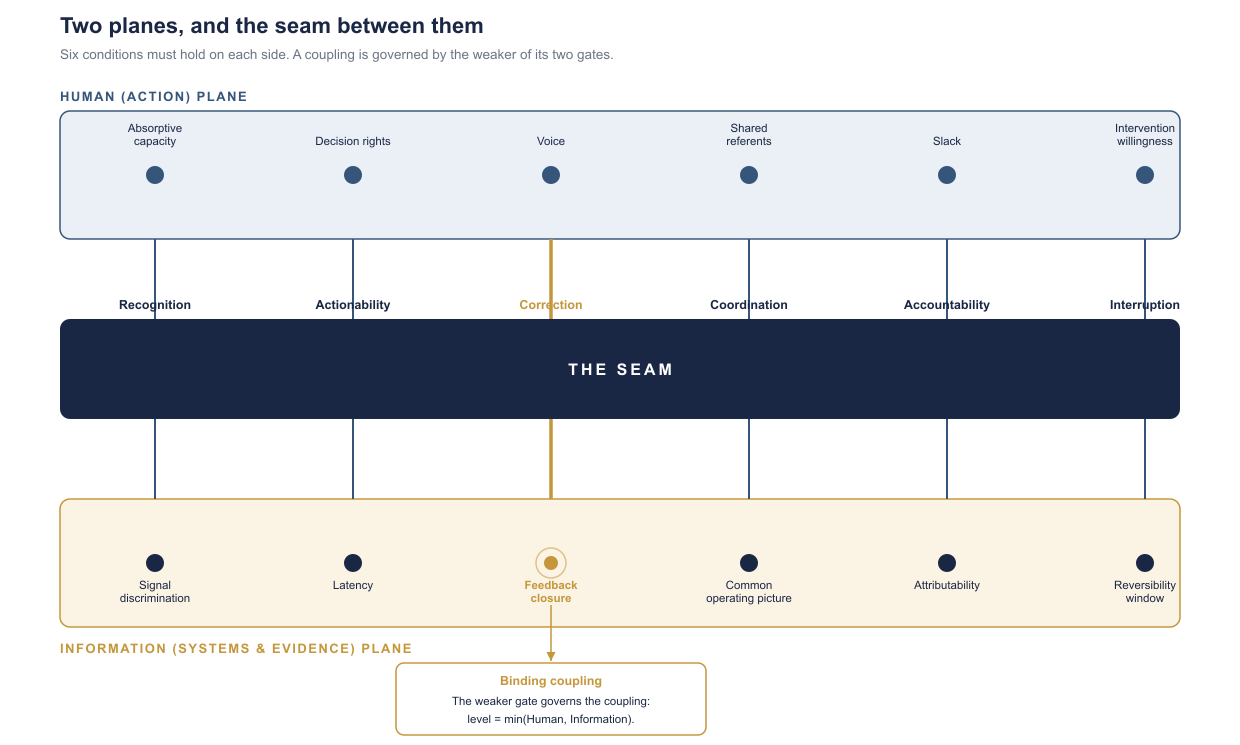Click the Slack node dot

[x=947, y=175]
